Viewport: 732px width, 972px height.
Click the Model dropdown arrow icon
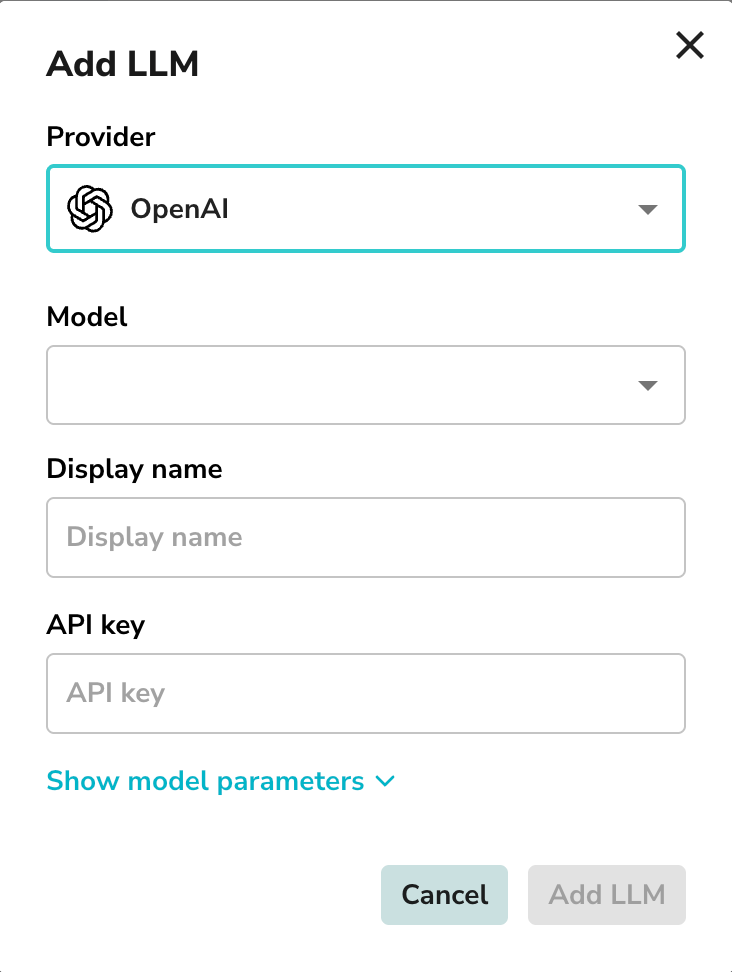click(x=648, y=385)
